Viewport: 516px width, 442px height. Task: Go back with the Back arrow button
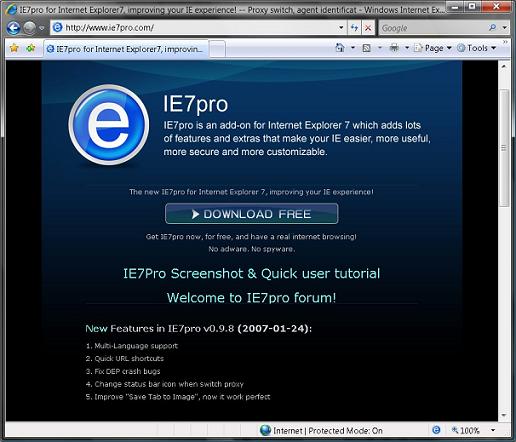coord(13,28)
